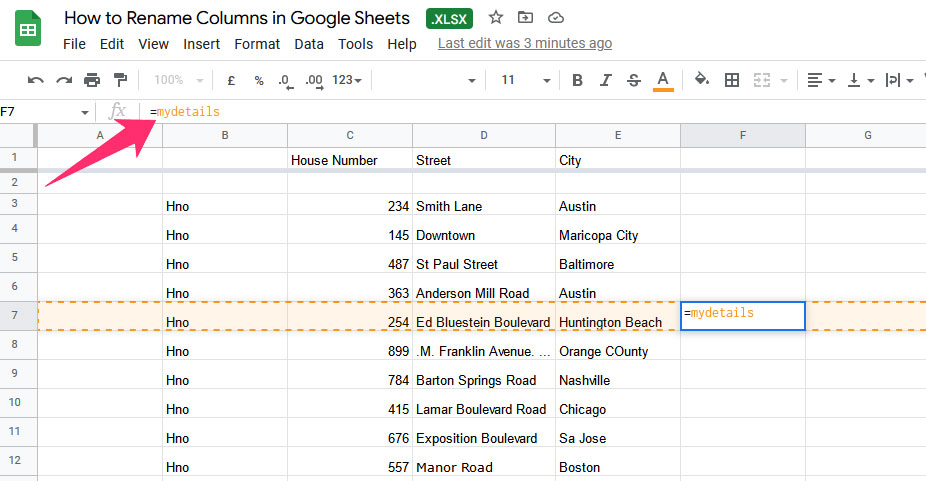Click in the formula bar showing =mydetails
Image resolution: width=926 pixels, height=481 pixels.
(x=532, y=112)
